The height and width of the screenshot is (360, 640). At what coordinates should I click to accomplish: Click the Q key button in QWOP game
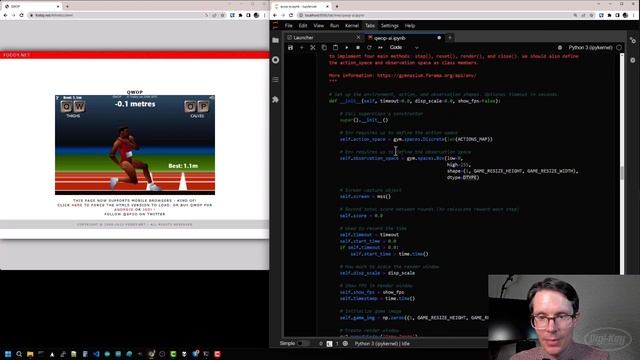67,107
